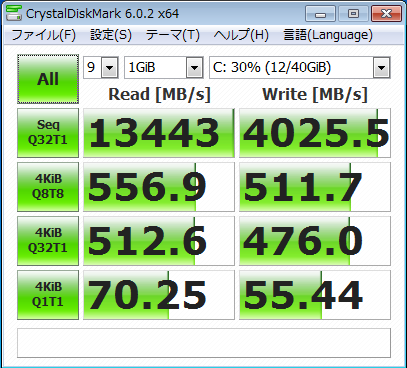Minimize the CrystalDiskMark window
The image size is (407, 368).
click(x=321, y=14)
